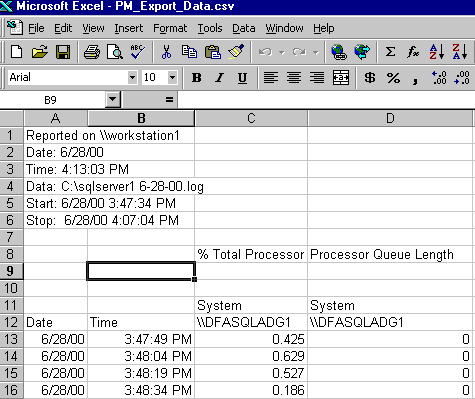
Task: Open the Format menu
Action: tap(170, 28)
